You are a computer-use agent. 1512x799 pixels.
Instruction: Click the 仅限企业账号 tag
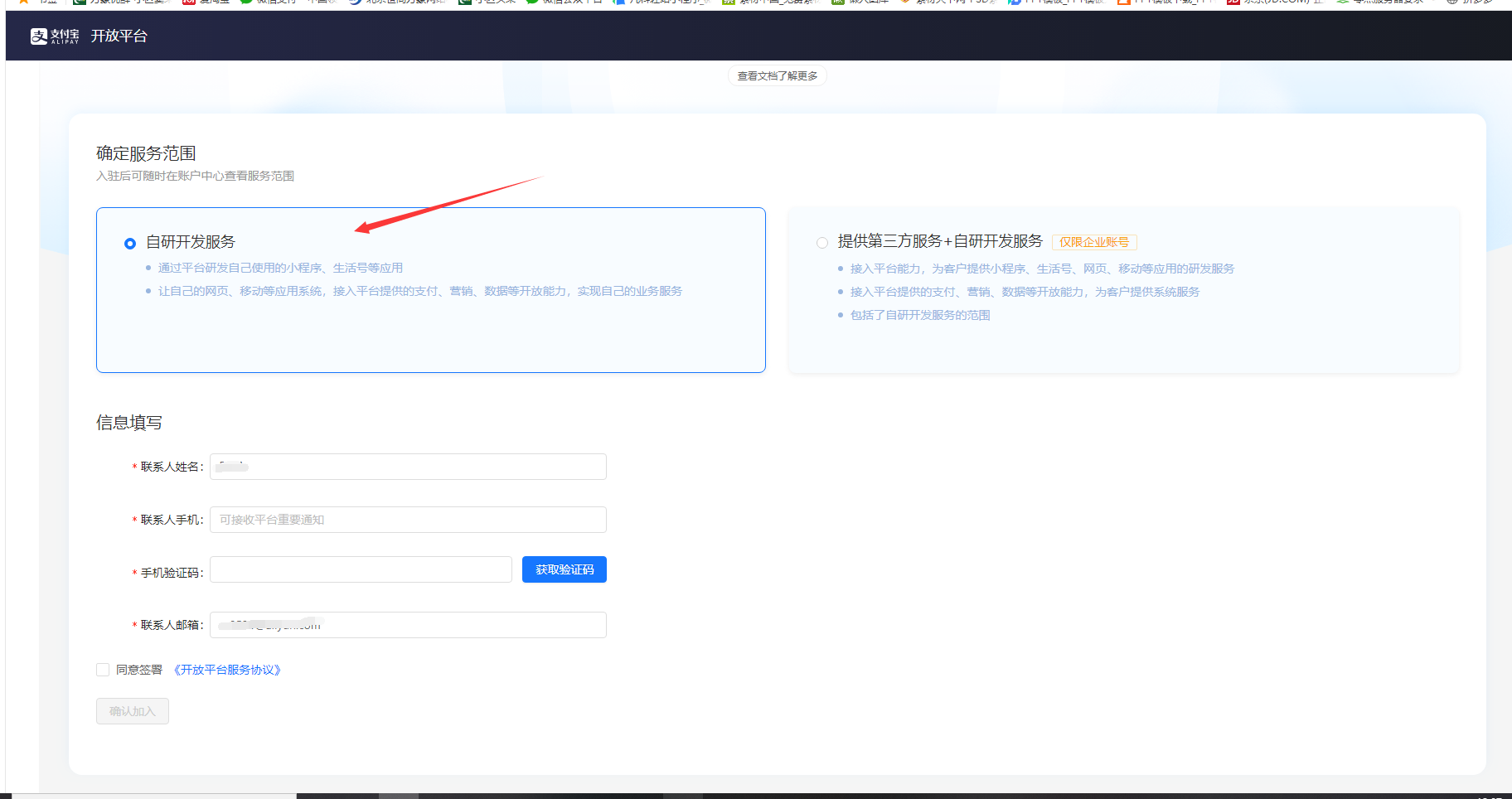[x=1094, y=242]
